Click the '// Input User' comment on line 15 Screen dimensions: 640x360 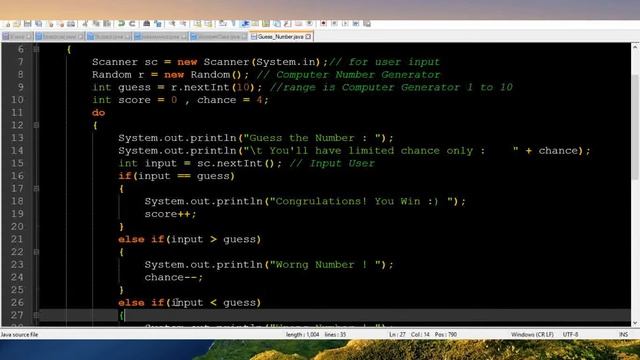332,163
